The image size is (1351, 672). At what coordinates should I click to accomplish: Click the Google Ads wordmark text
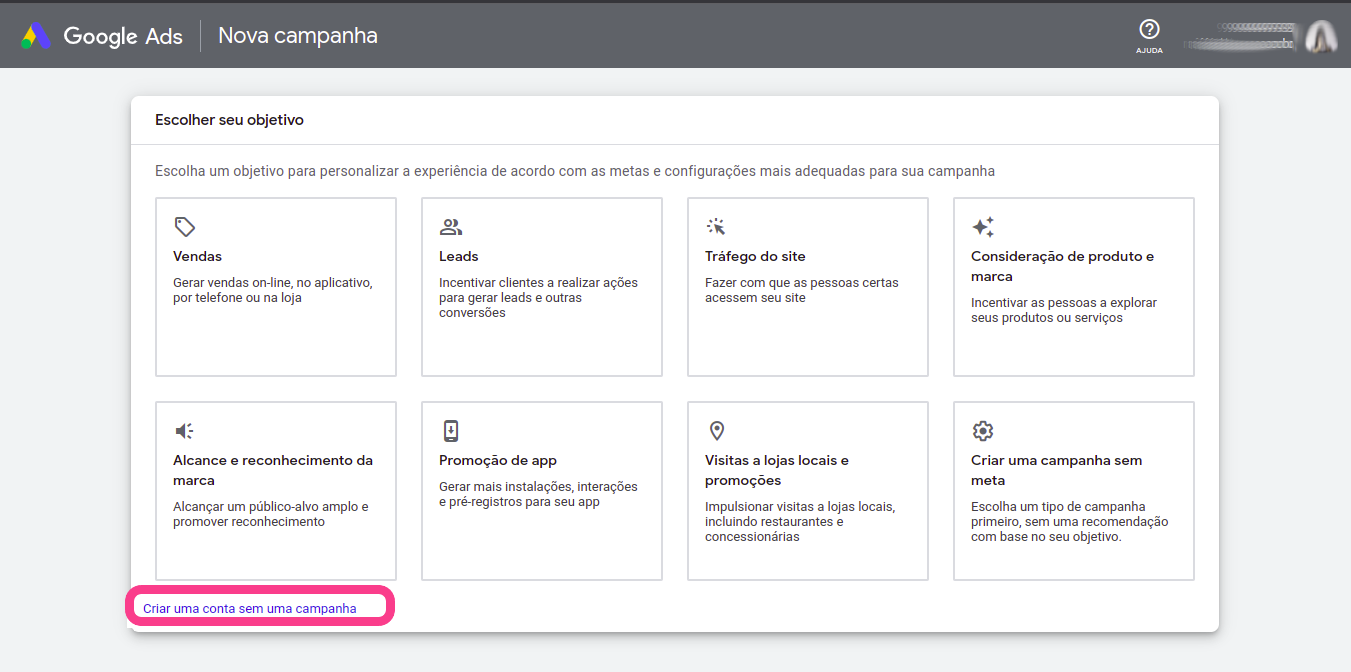pyautogui.click(x=123, y=36)
